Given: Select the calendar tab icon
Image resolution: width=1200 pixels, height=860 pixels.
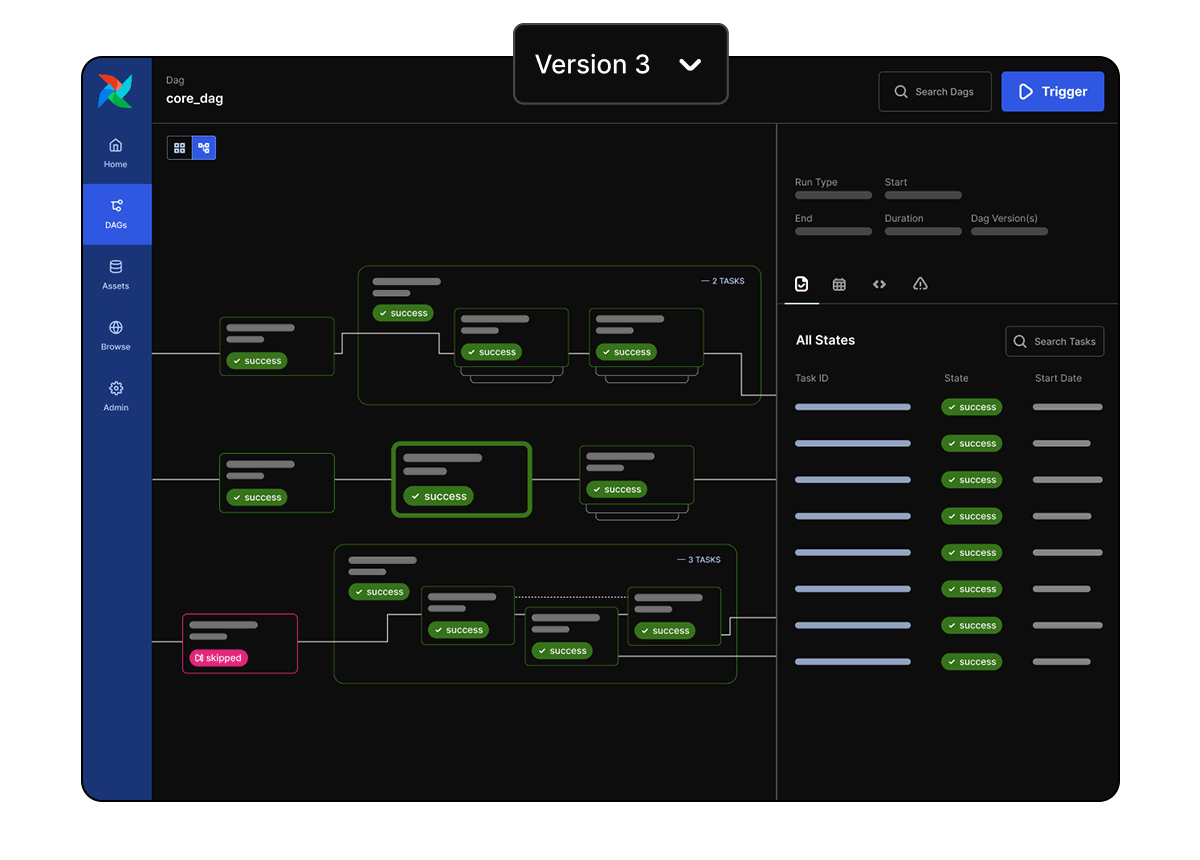Looking at the screenshot, I should (x=840, y=284).
